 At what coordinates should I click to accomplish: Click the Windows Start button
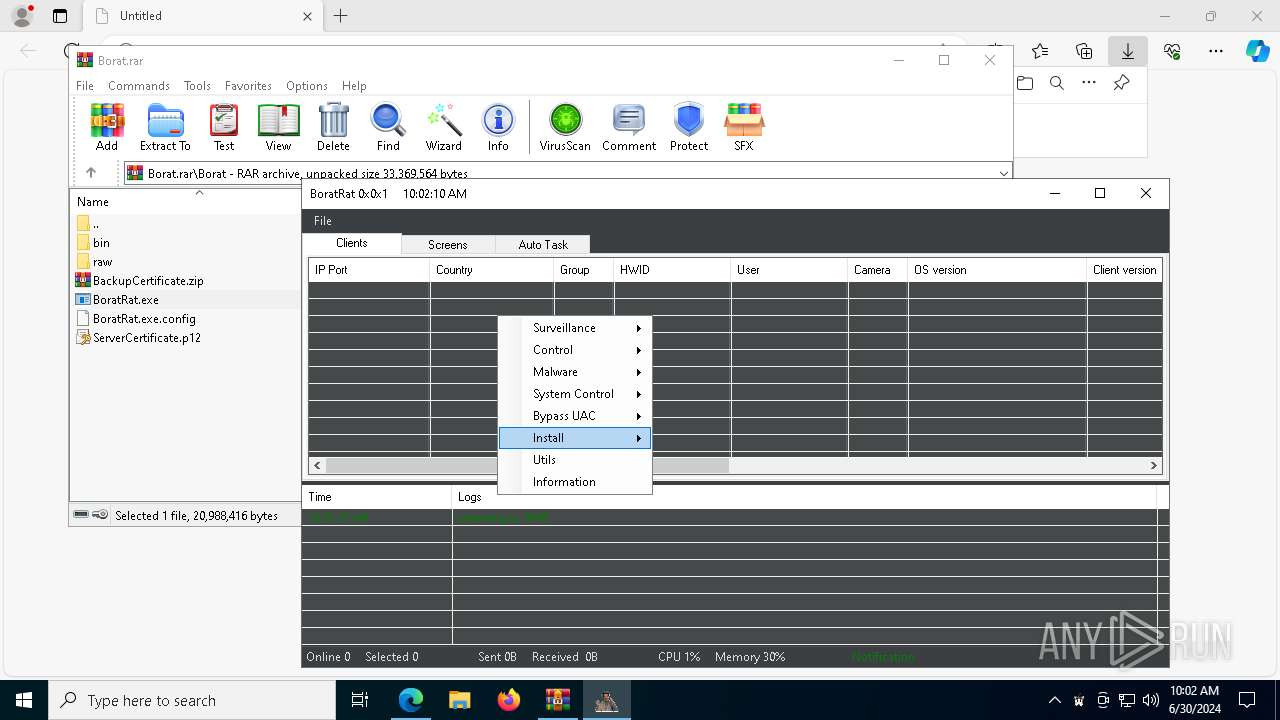[24, 700]
